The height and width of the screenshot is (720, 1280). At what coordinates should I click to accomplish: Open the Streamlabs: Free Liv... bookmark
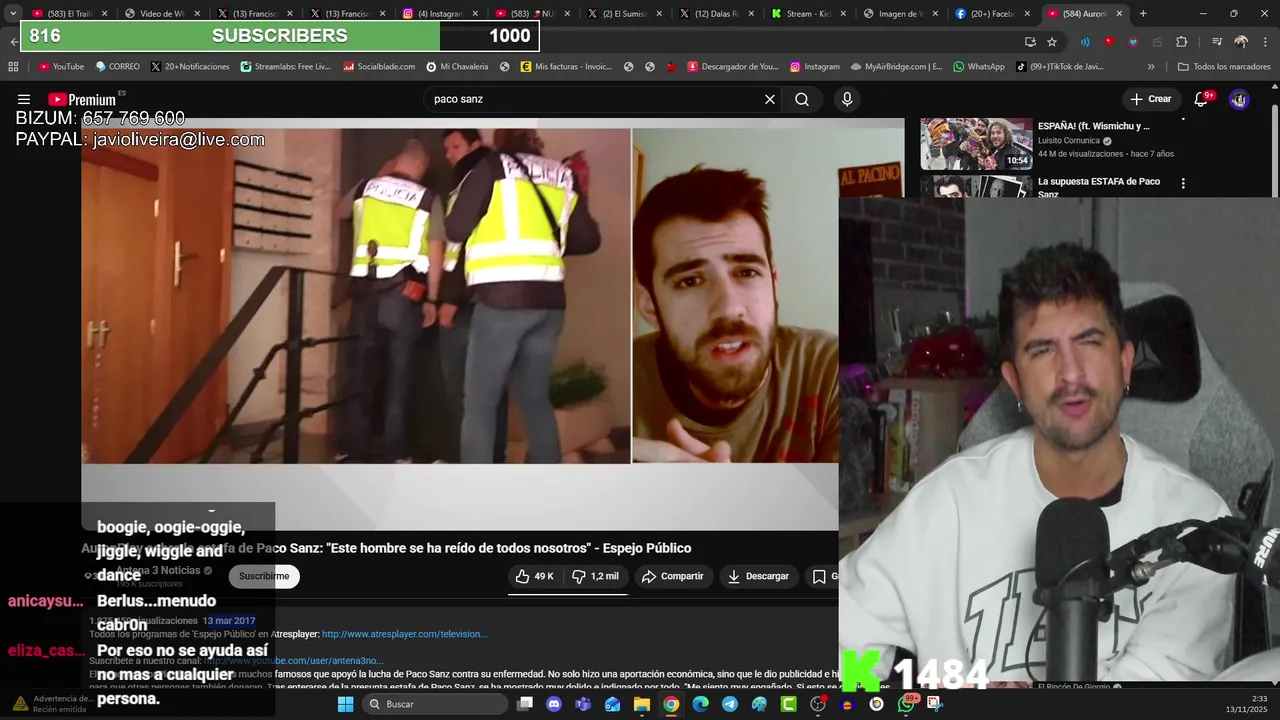point(285,67)
